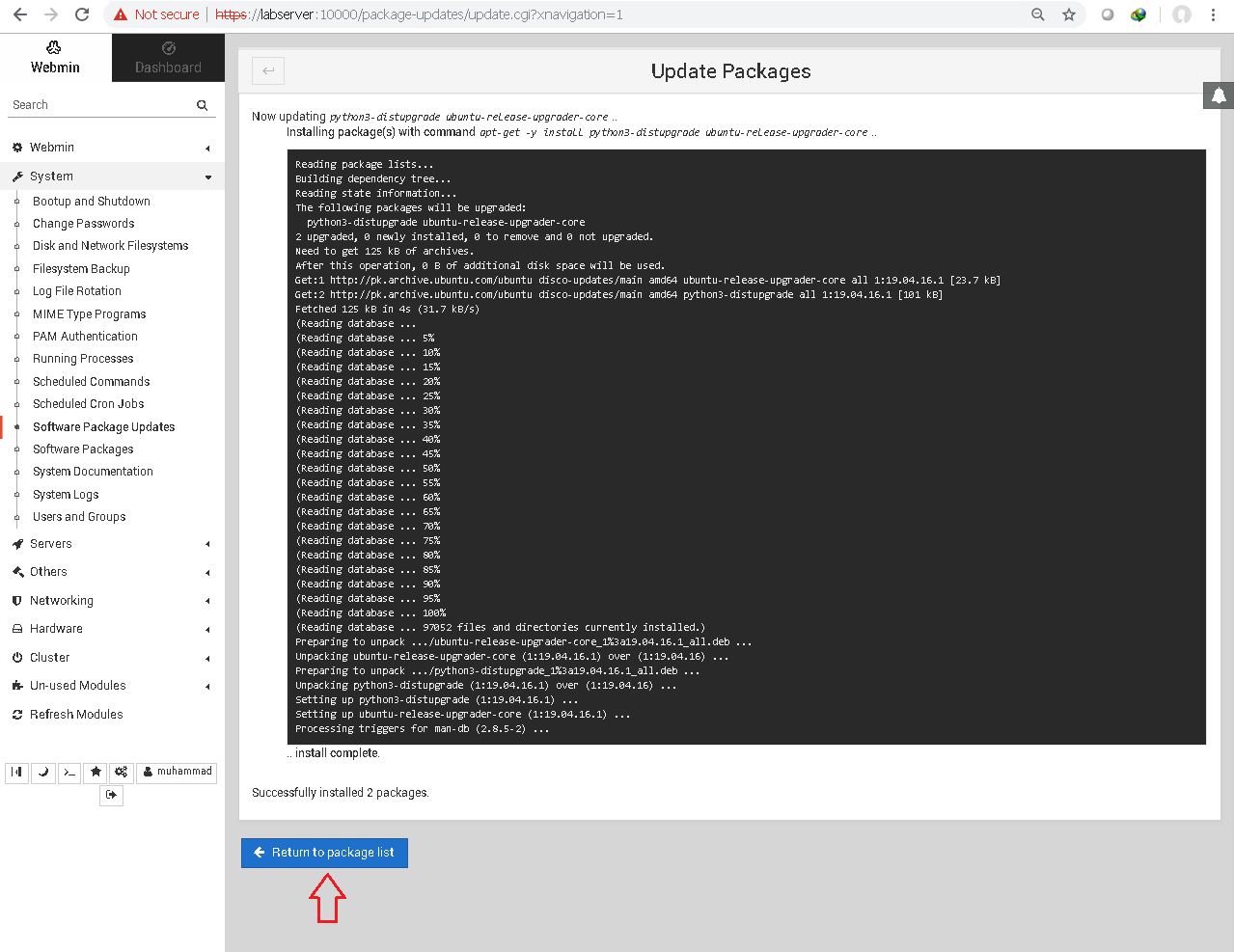Click the zoom magnifier icon in address bar
The image size is (1234, 952).
1038,14
